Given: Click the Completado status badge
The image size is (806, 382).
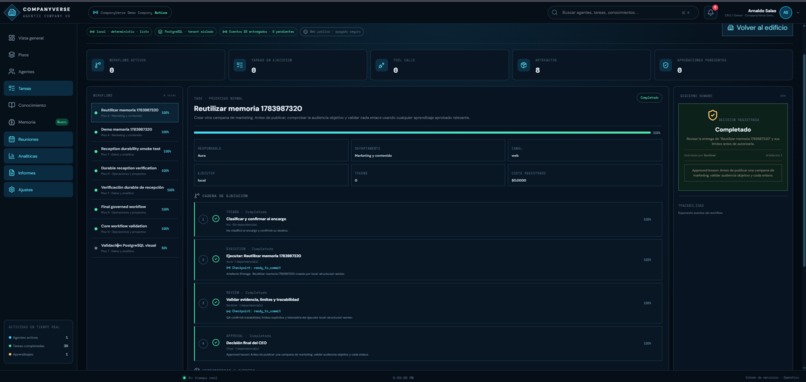Looking at the screenshot, I should (x=649, y=97).
